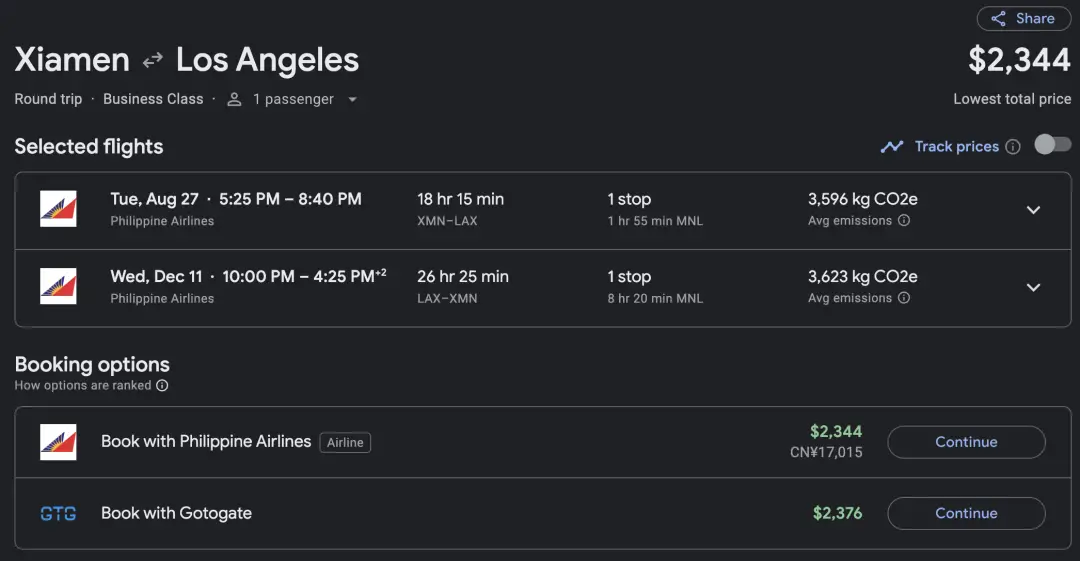This screenshot has height=561, width=1080.
Task: Continue booking with Philippine Airlines
Action: (966, 442)
